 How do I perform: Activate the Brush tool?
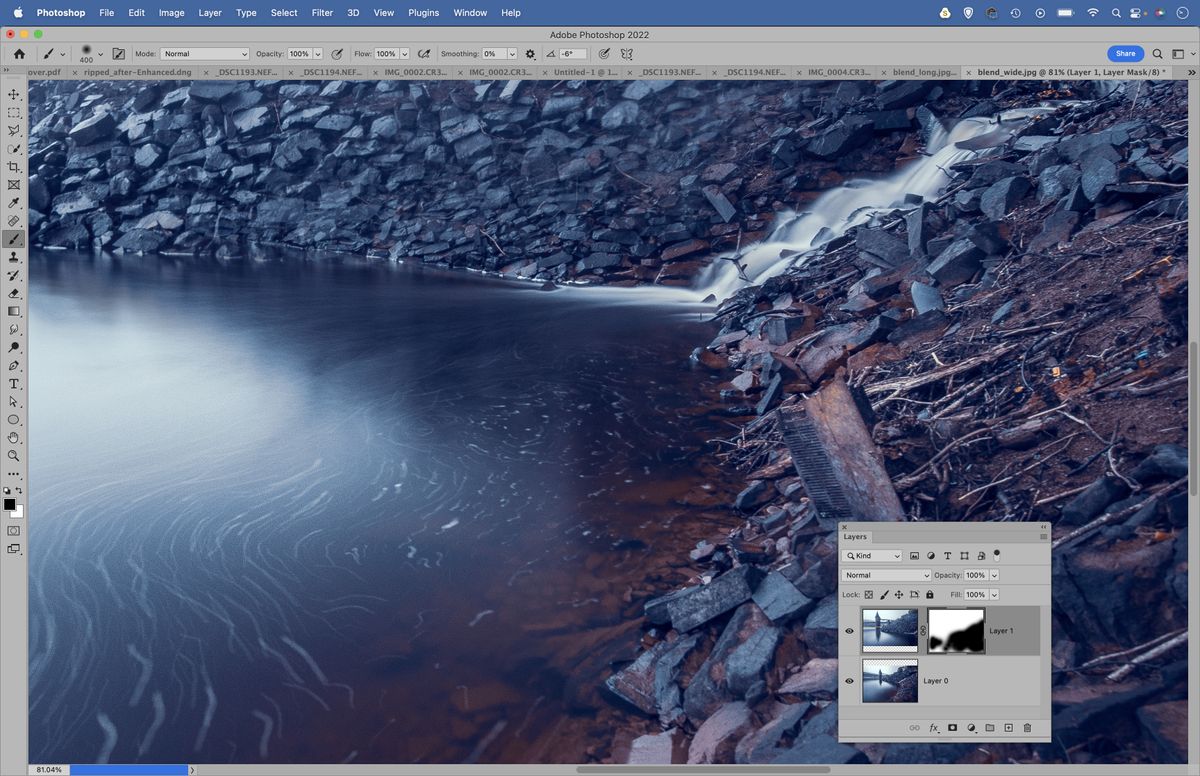14,238
